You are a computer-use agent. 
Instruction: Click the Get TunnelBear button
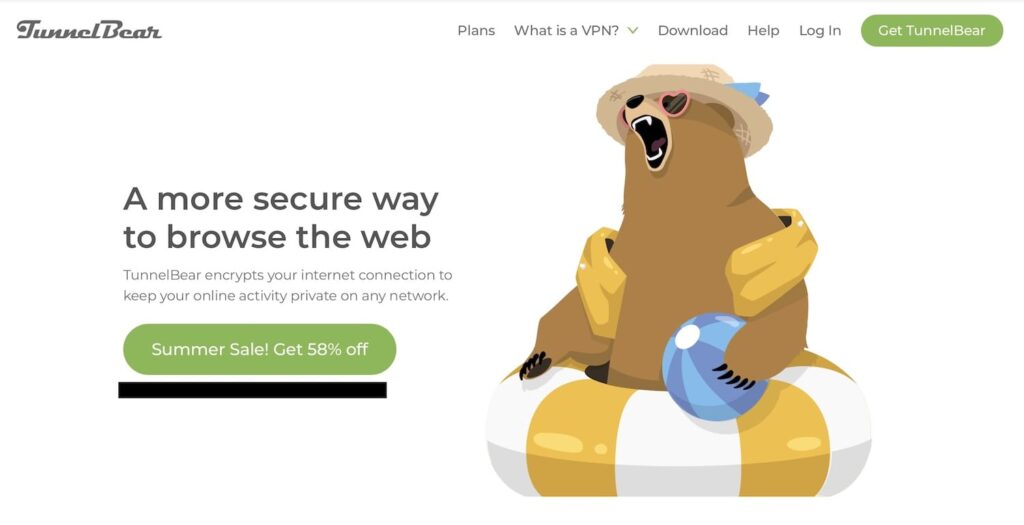point(931,31)
